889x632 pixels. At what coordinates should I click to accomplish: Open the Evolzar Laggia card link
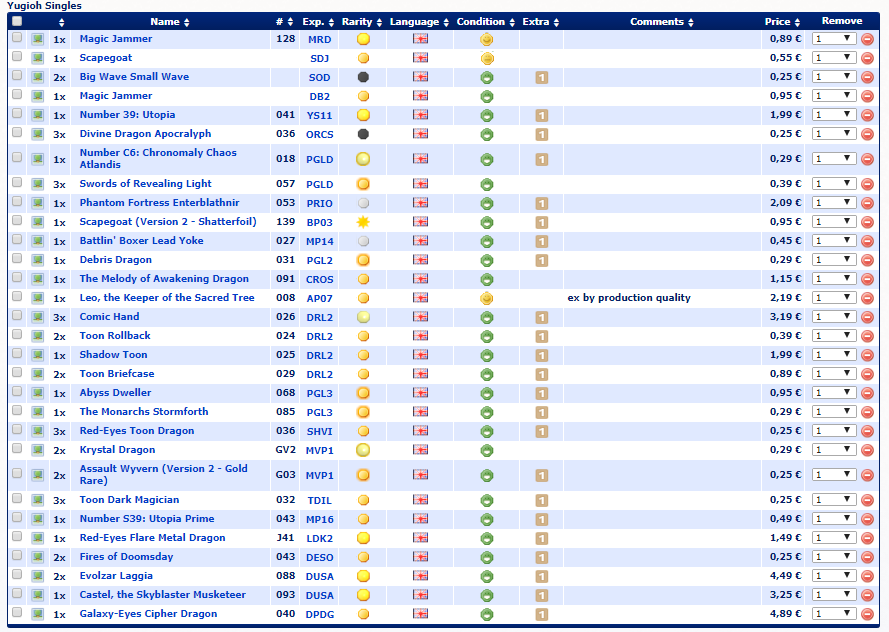(x=116, y=576)
